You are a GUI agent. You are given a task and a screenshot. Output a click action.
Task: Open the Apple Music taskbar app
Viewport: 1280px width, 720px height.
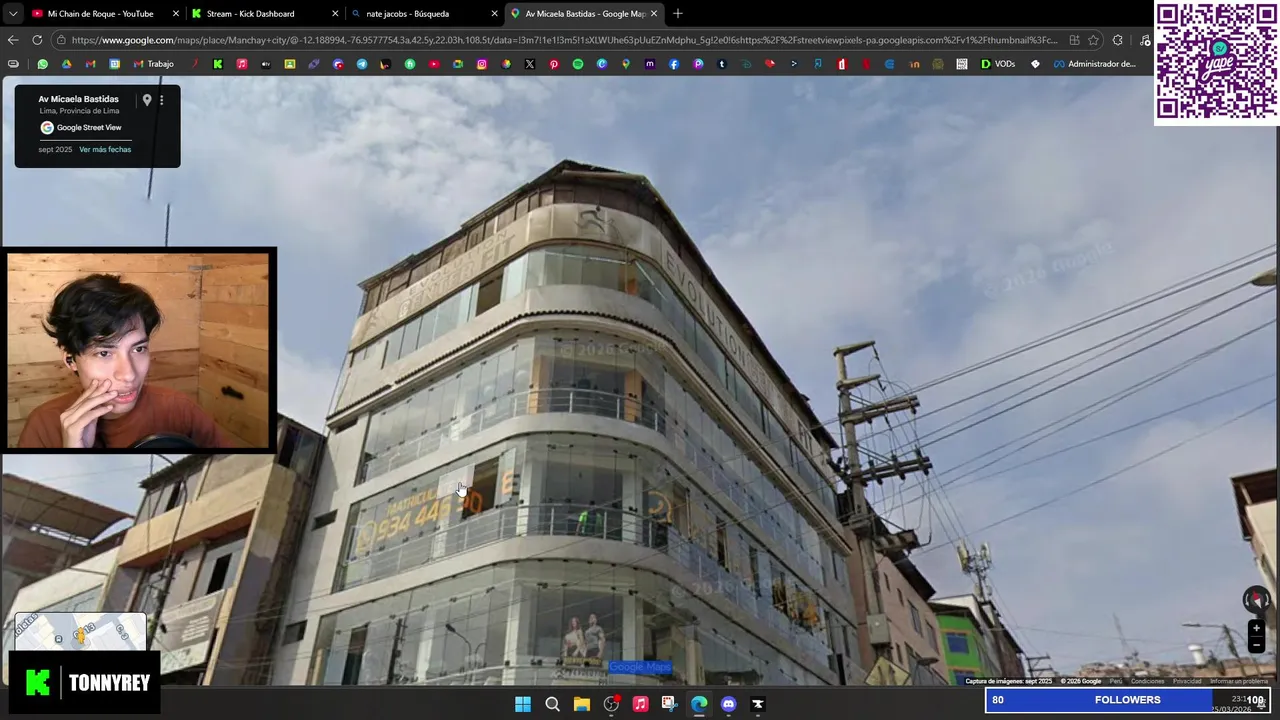(640, 704)
